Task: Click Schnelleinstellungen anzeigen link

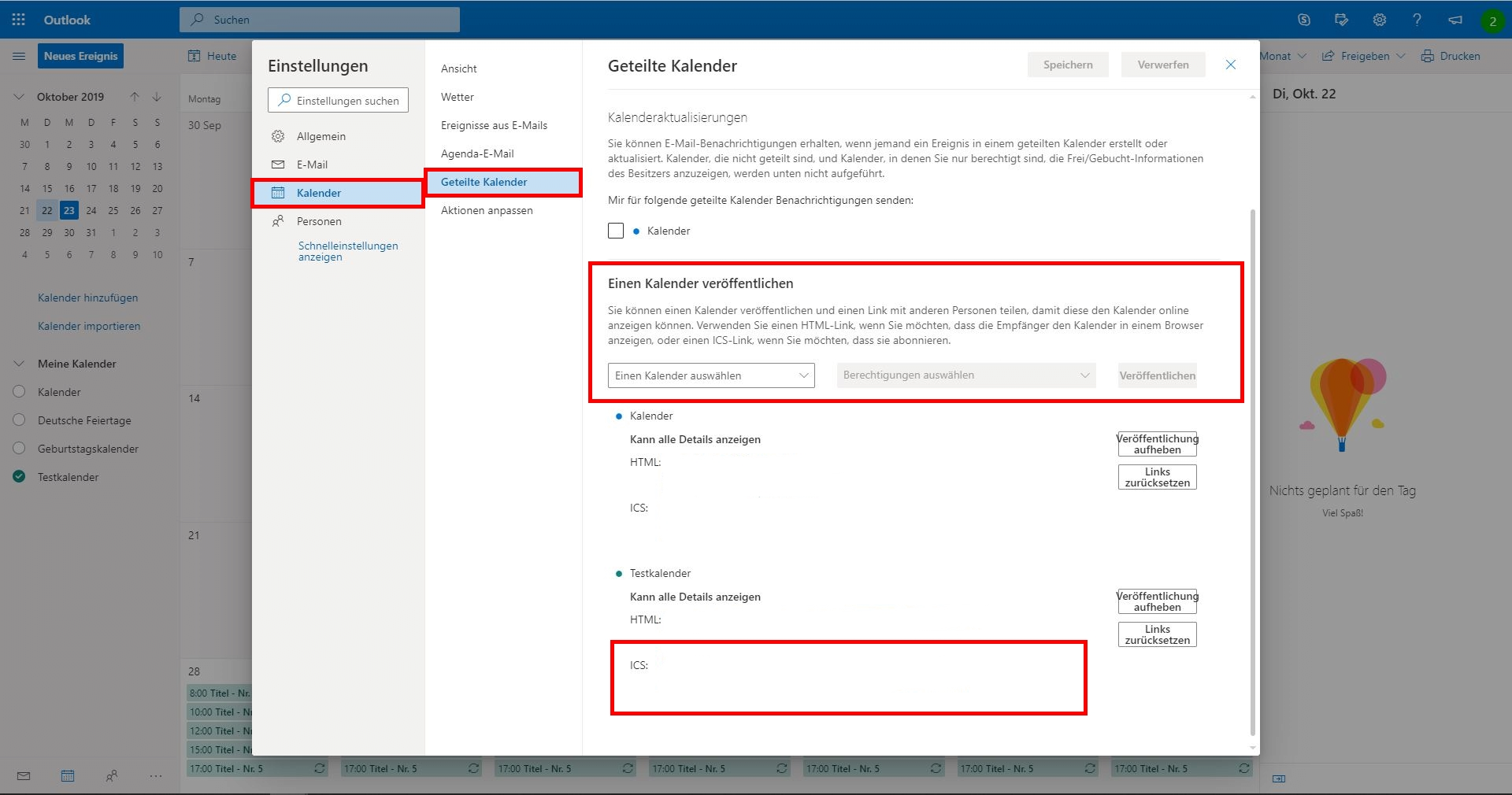Action: (x=348, y=251)
